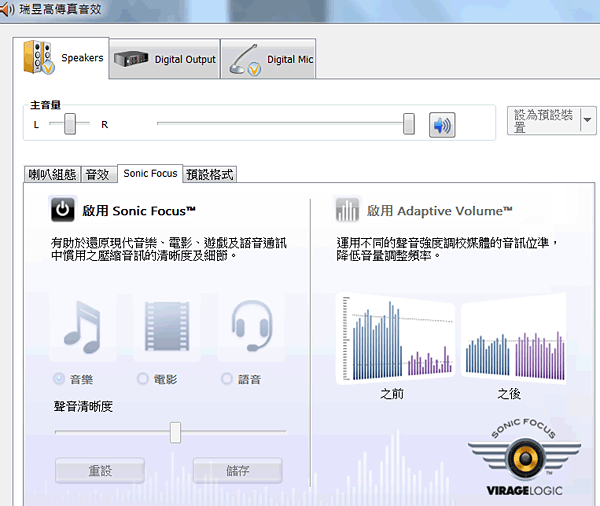This screenshot has height=506, width=600.
Task: Click the digital receiver box icon
Action: (131, 59)
